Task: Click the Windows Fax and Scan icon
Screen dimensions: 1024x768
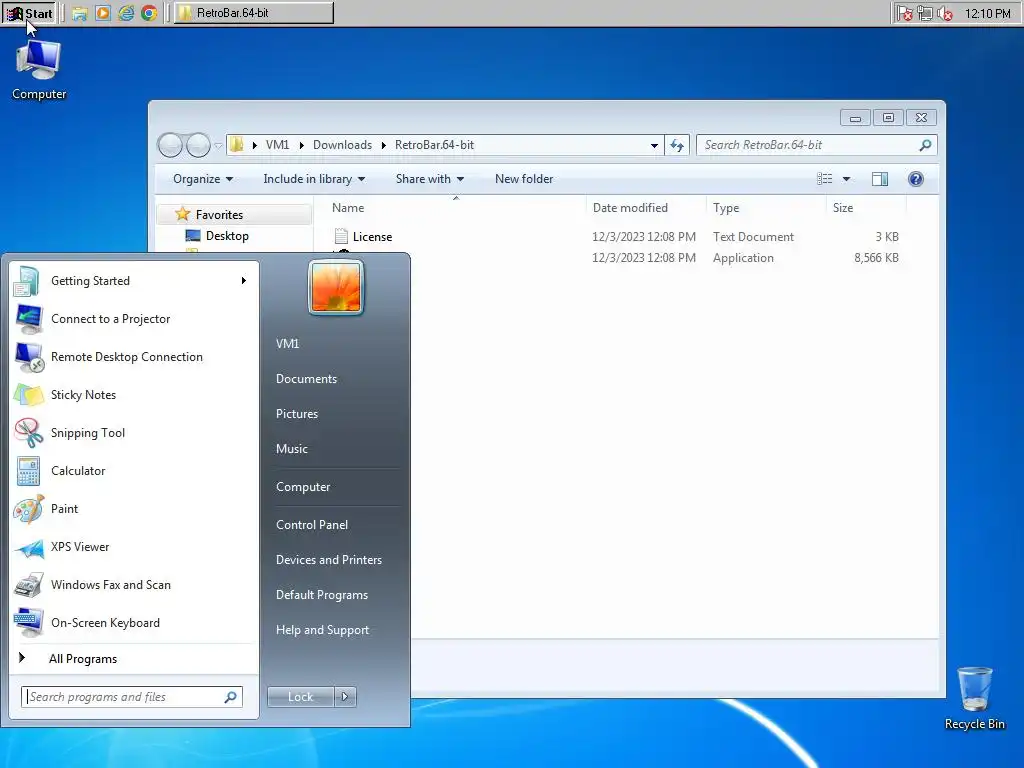Action: click(x=28, y=585)
